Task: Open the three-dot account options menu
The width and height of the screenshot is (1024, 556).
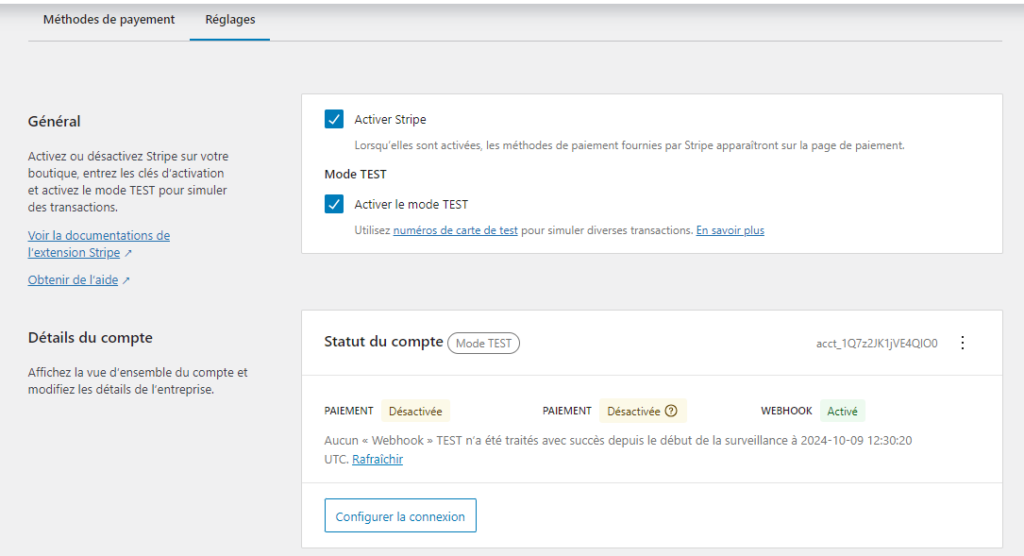Action: pos(962,343)
